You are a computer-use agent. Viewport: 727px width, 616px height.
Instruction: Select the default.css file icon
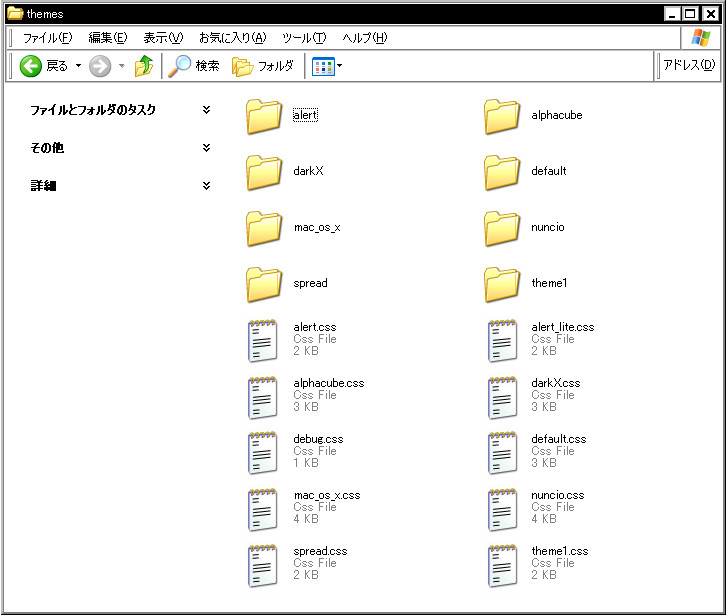502,453
